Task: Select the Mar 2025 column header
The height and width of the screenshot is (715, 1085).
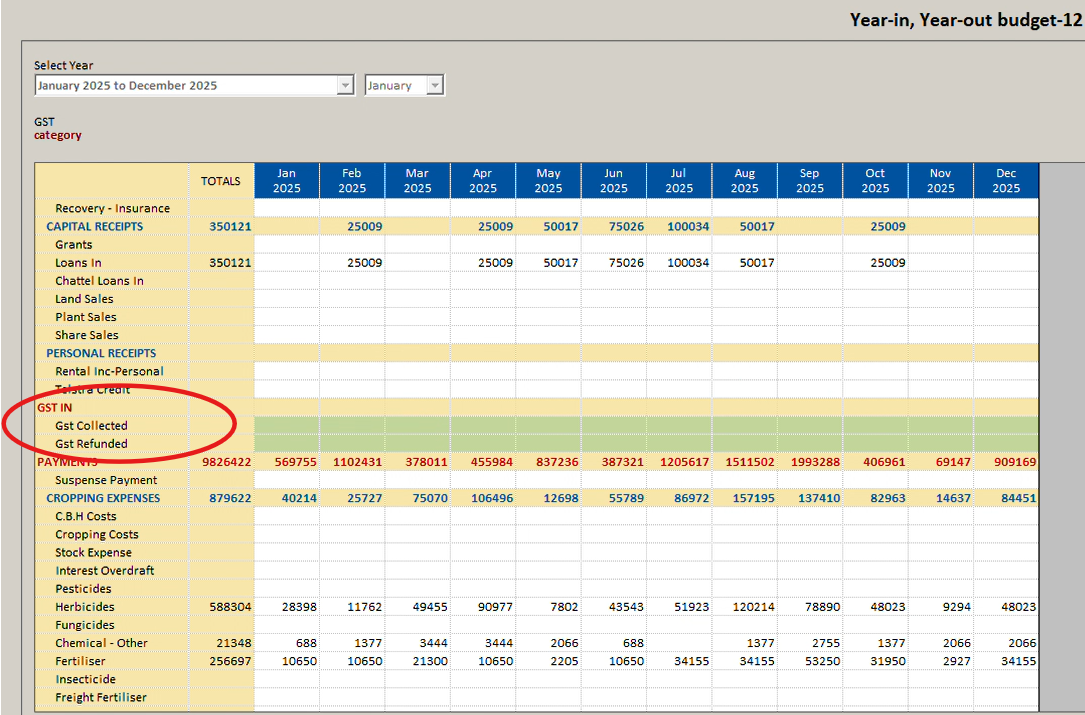Action: pos(417,181)
